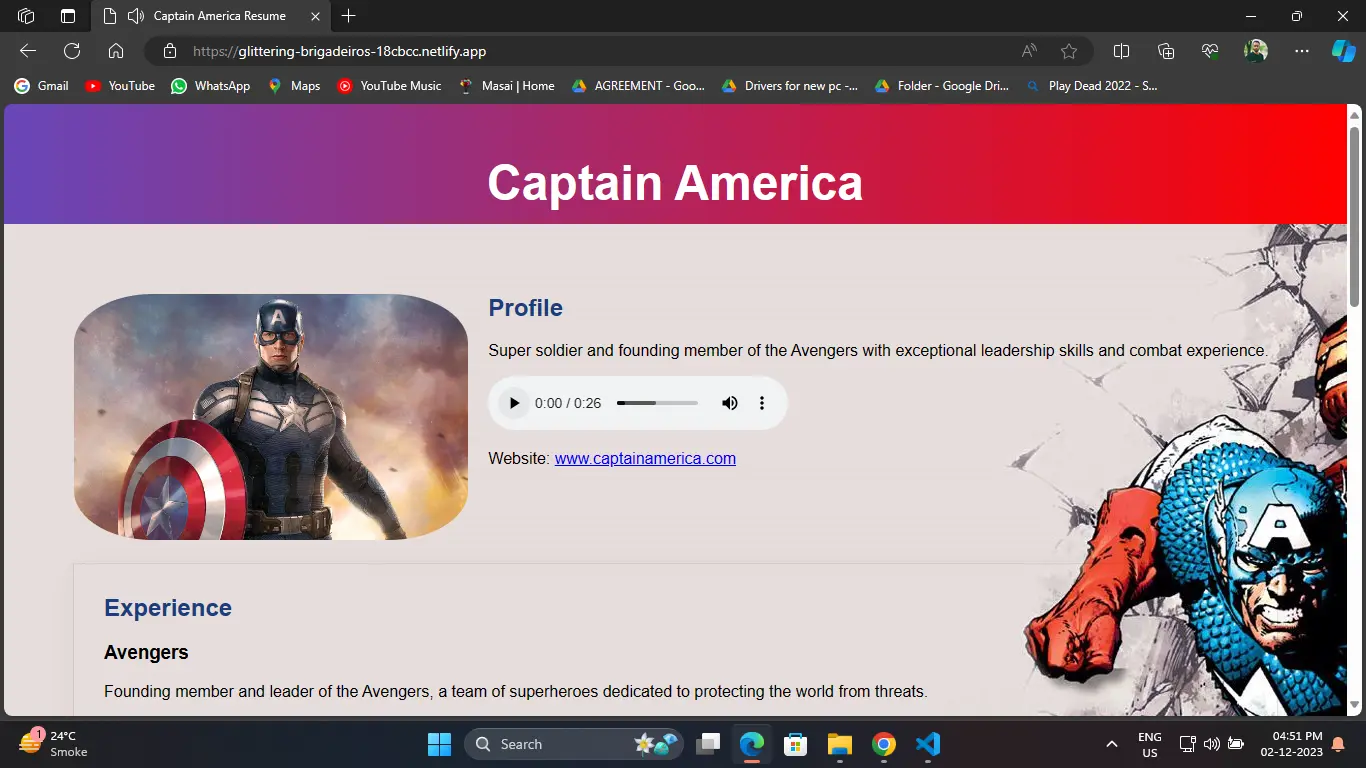Screen dimensions: 1366x768
Task: Go back to the previous page
Action: (x=28, y=51)
